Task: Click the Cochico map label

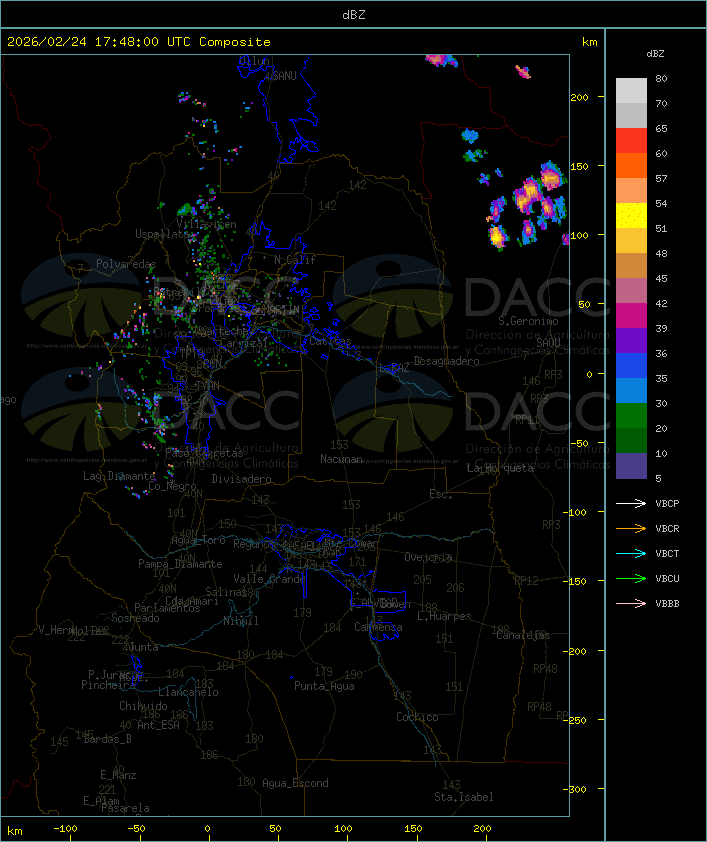Action: click(x=417, y=717)
